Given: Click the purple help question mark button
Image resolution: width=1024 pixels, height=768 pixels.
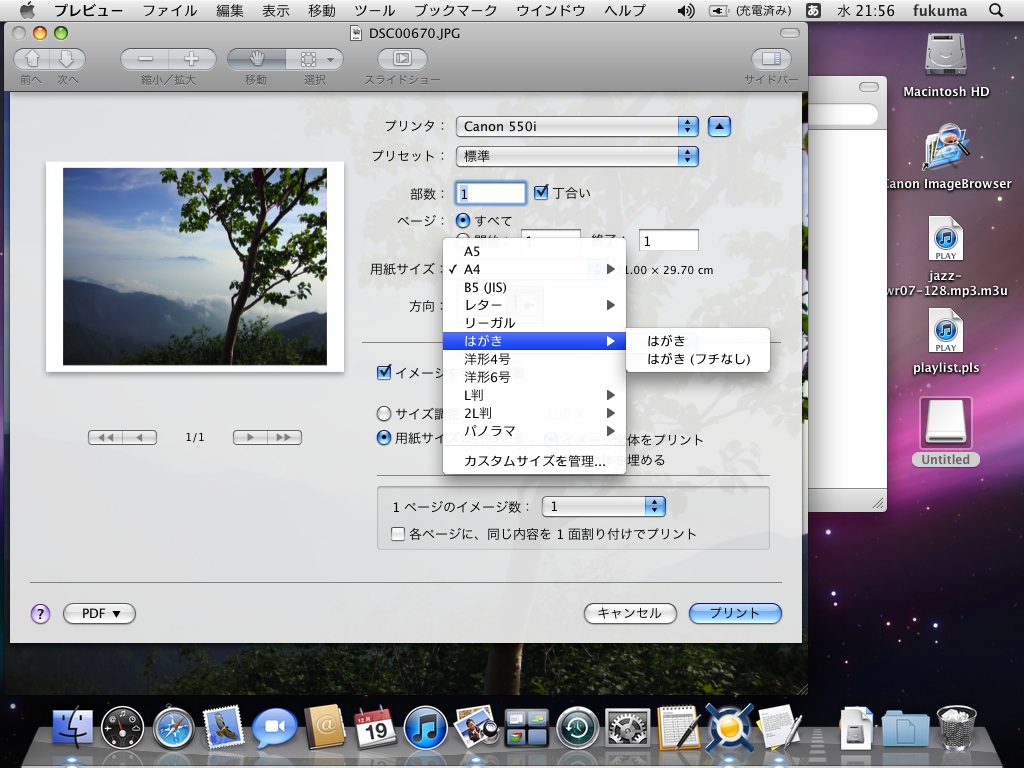Looking at the screenshot, I should [40, 613].
